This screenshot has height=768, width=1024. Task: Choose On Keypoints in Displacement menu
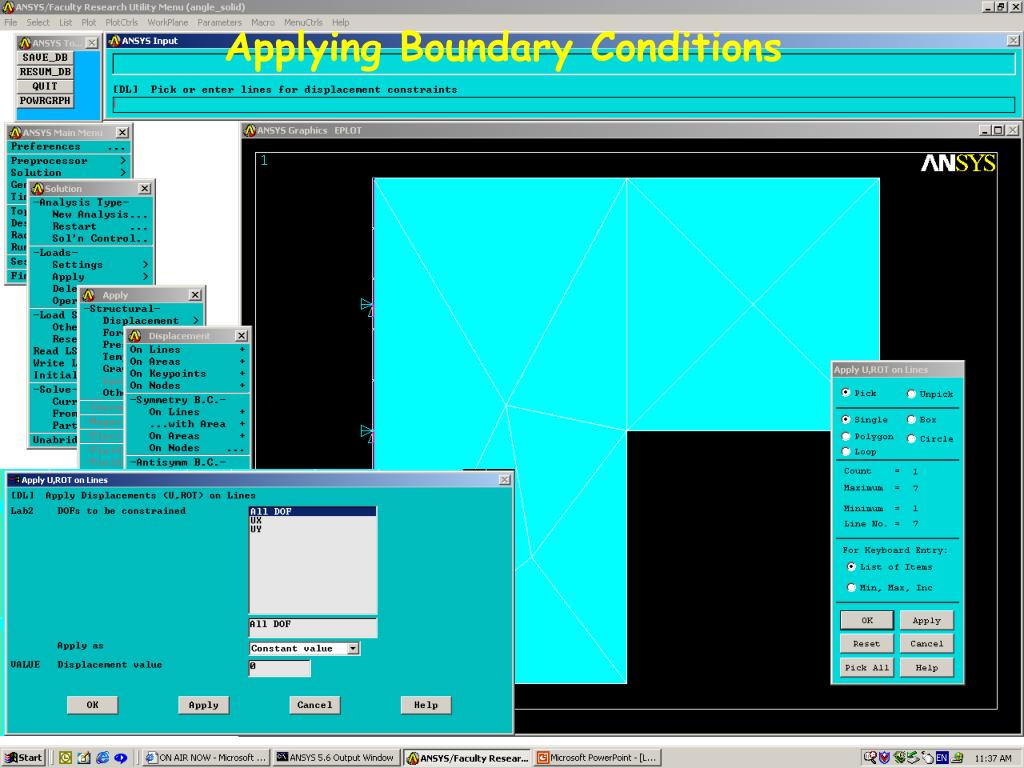[x=187, y=374]
